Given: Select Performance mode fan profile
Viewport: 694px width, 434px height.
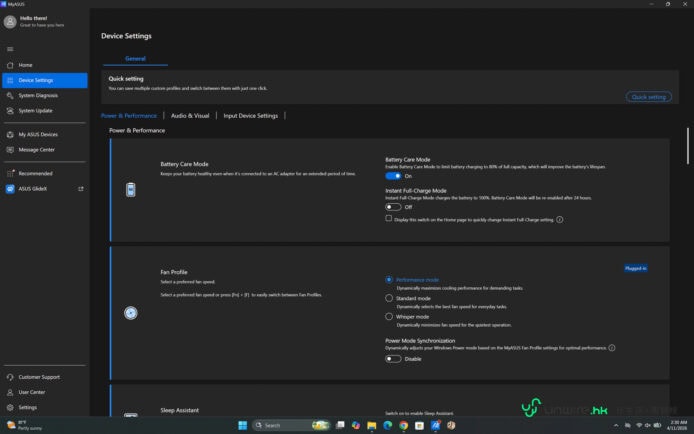Looking at the screenshot, I should pyautogui.click(x=389, y=280).
